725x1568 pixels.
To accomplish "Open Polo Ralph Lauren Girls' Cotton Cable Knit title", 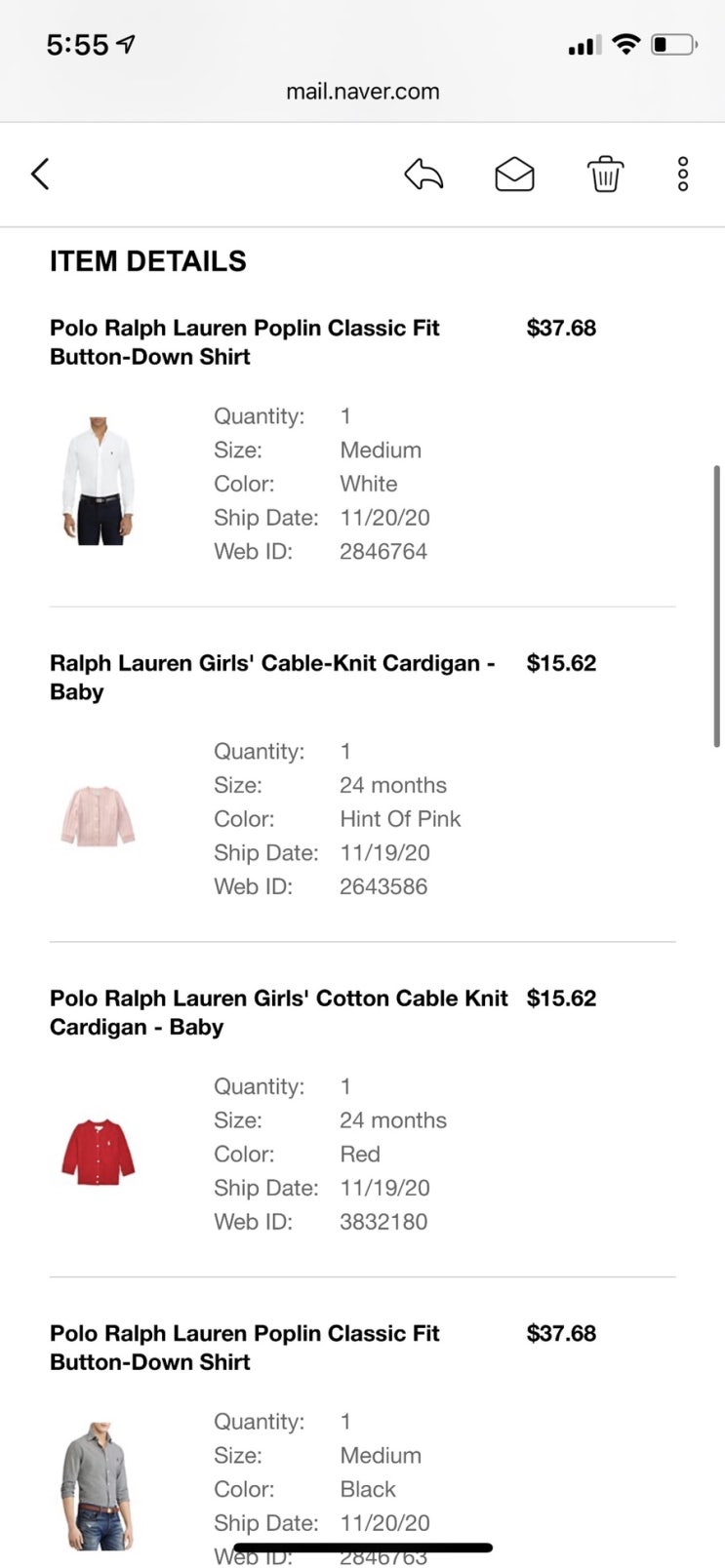I will point(278,1012).
